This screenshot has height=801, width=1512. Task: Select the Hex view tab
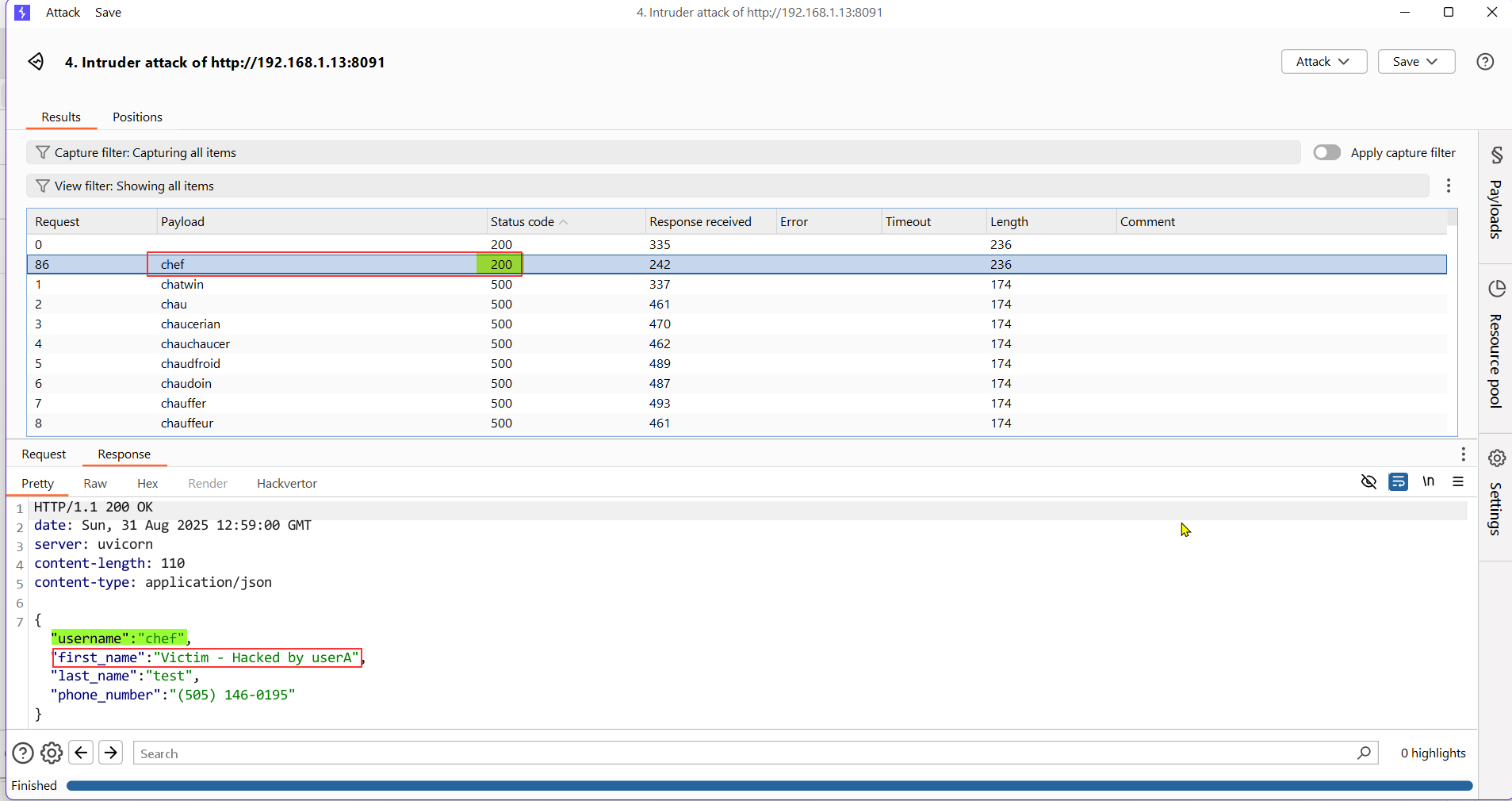[147, 484]
